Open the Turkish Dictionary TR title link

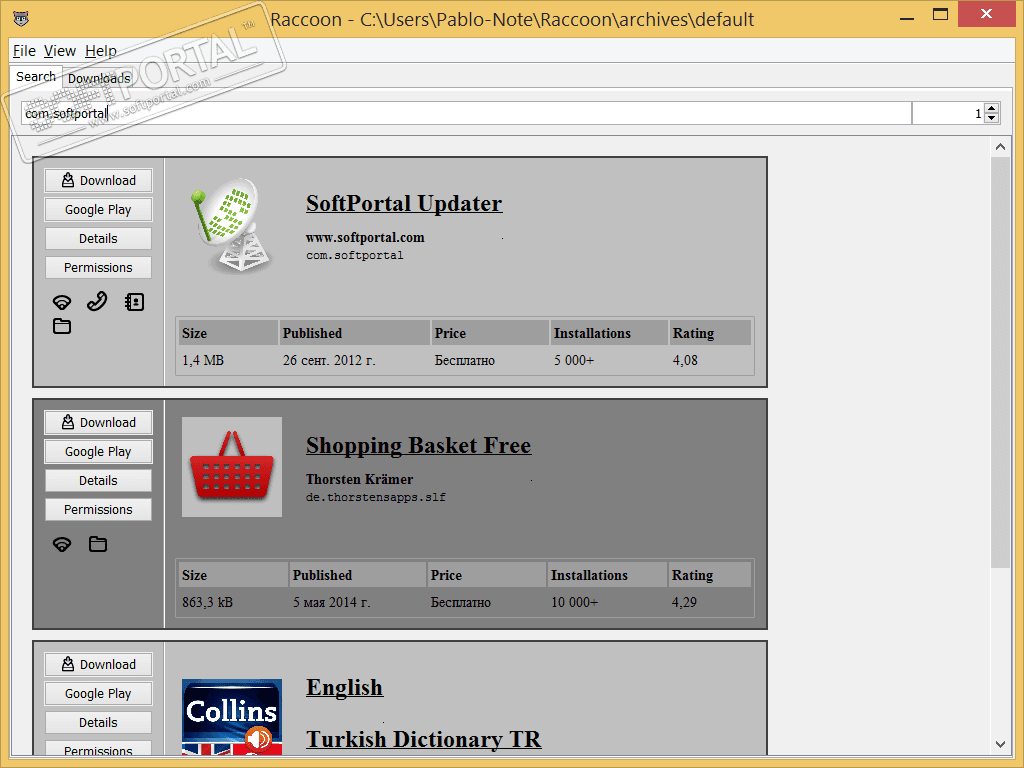pyautogui.click(x=424, y=739)
